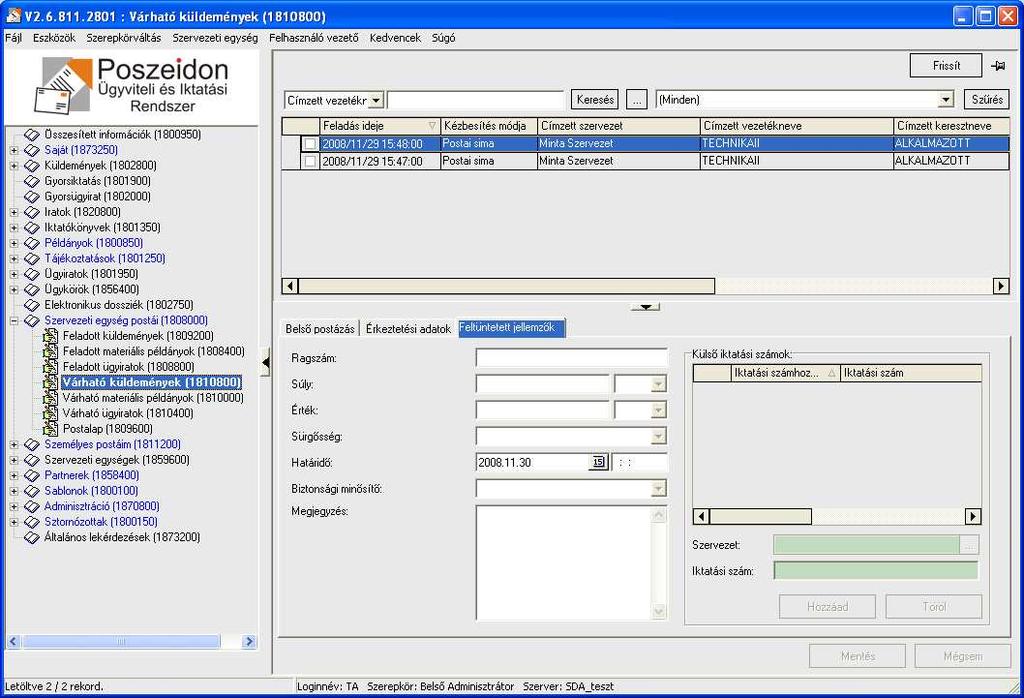
Task: Click the Postalap document icon
Action: pos(50,429)
